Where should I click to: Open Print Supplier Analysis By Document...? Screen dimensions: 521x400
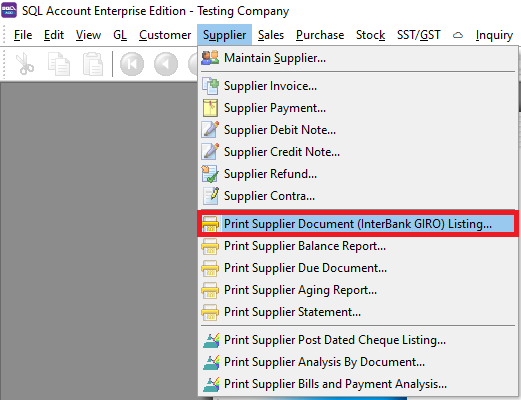click(x=358, y=362)
